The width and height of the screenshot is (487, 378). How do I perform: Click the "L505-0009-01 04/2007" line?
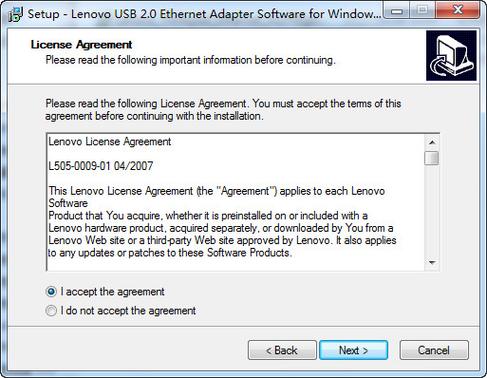point(101,166)
